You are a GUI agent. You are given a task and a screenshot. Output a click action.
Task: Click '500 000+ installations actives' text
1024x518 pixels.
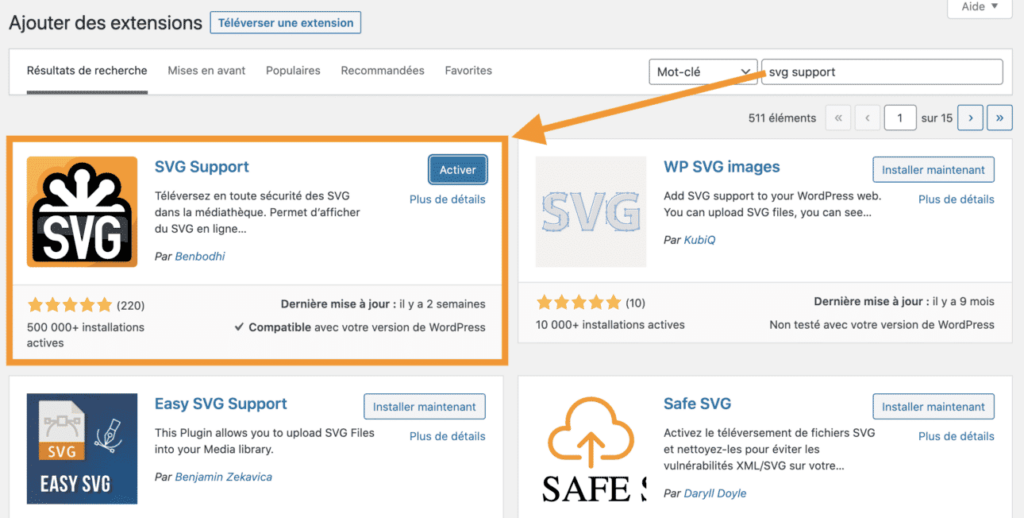86,334
